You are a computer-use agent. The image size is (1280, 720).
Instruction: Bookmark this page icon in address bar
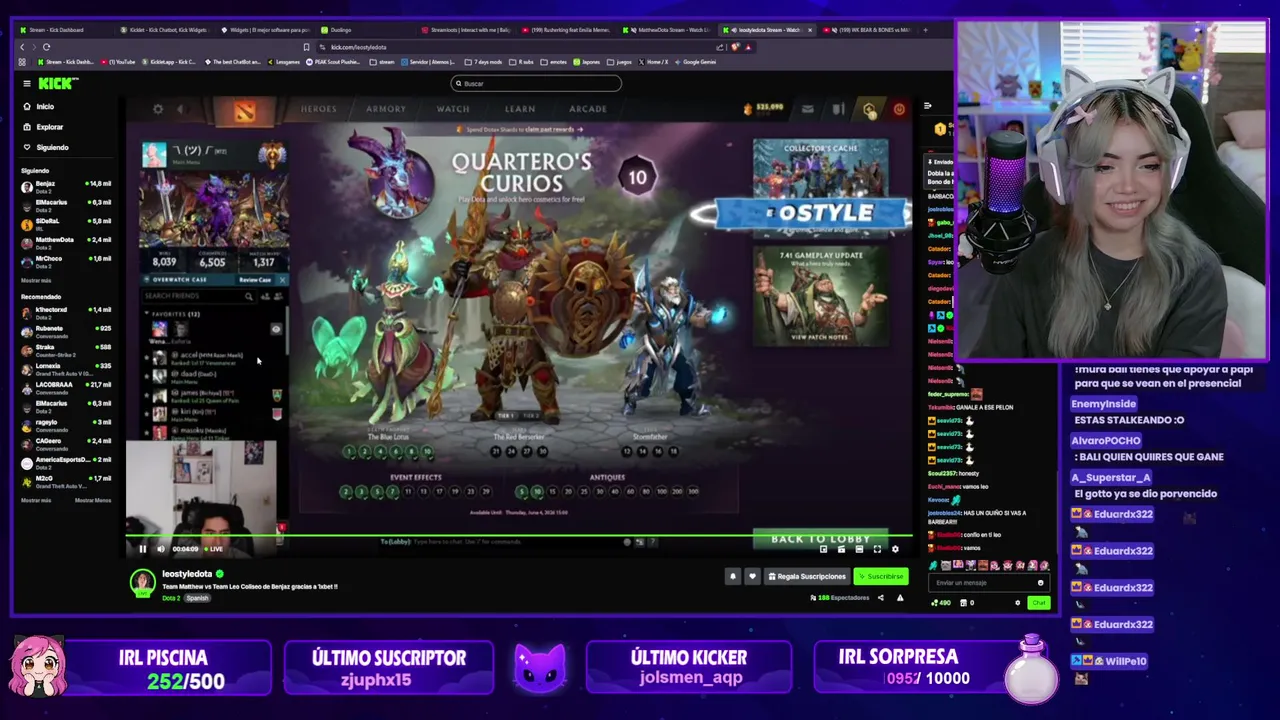(x=306, y=47)
